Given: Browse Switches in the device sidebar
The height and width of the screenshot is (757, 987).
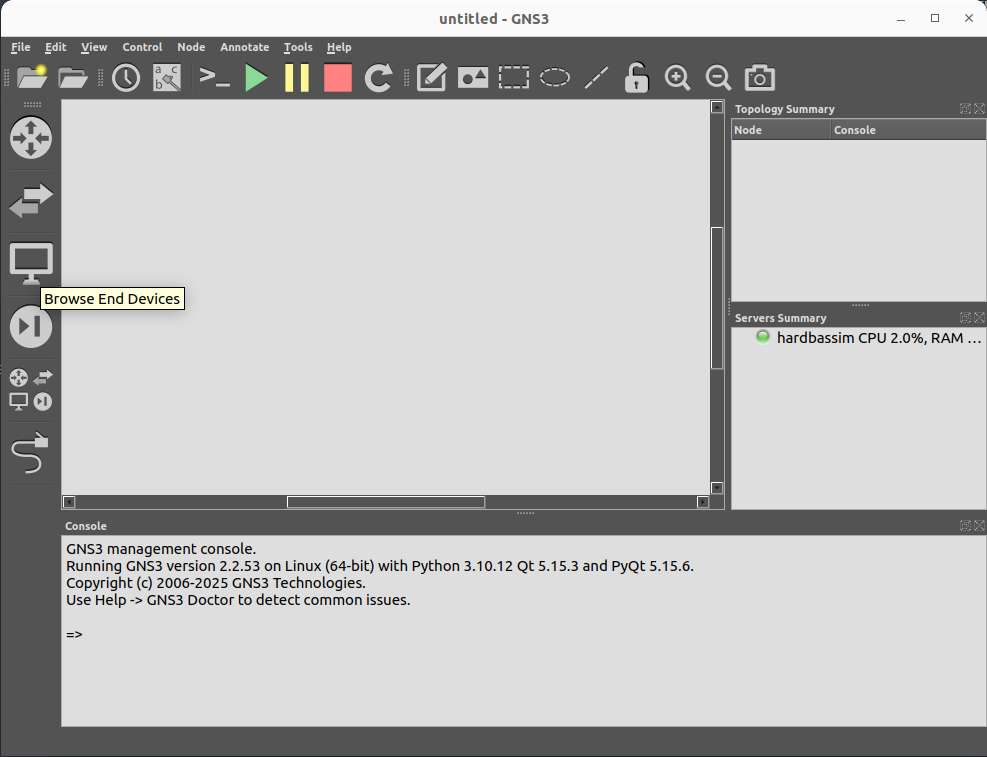Looking at the screenshot, I should click(x=31, y=201).
